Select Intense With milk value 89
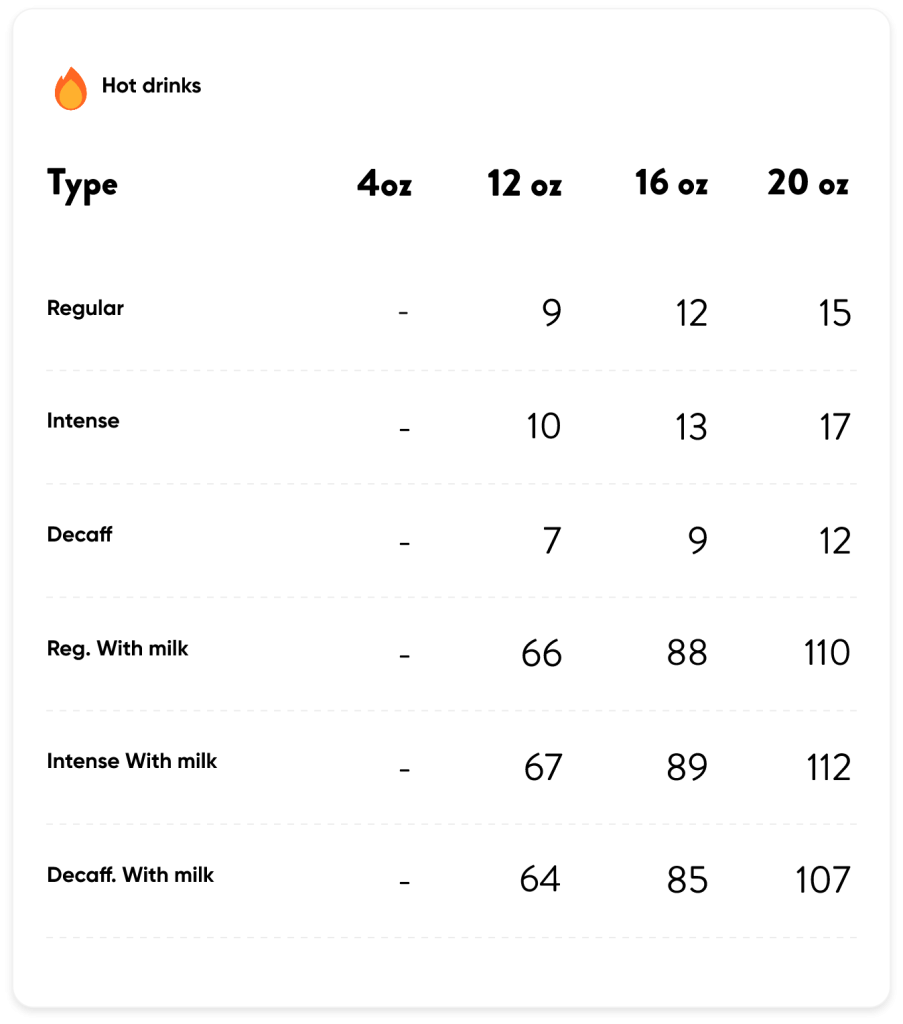Viewport: 903px width, 1024px height. pyautogui.click(x=687, y=767)
